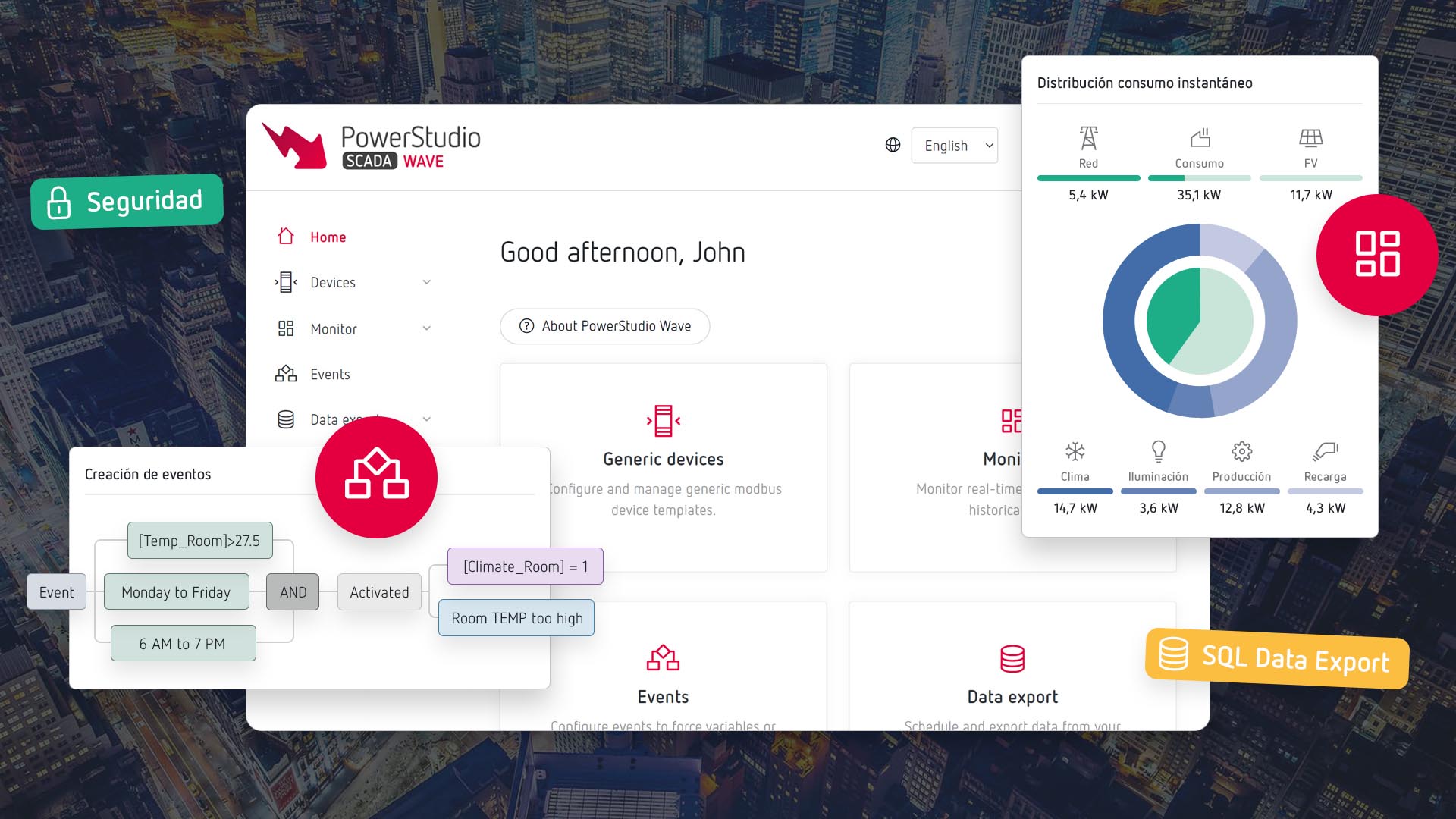
Task: Click the SQL Data Export yellow badge
Action: (x=1277, y=657)
